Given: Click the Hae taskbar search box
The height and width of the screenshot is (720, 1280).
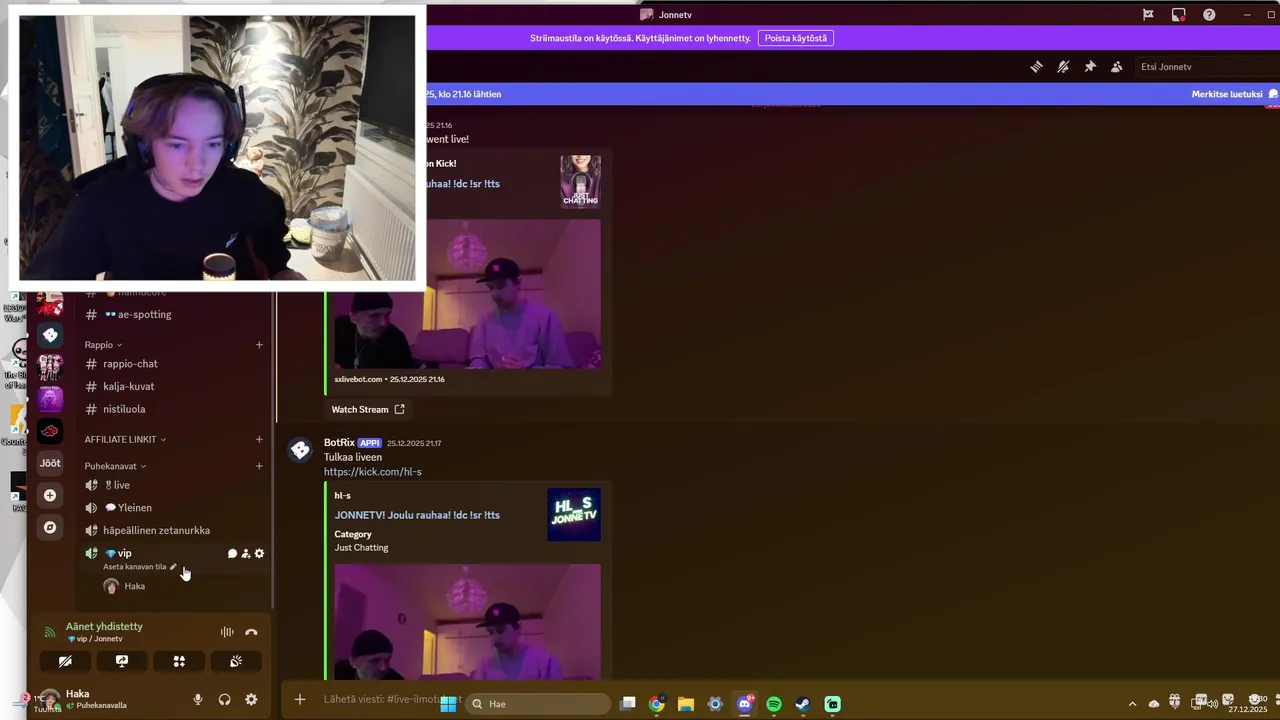Looking at the screenshot, I should click(x=540, y=704).
